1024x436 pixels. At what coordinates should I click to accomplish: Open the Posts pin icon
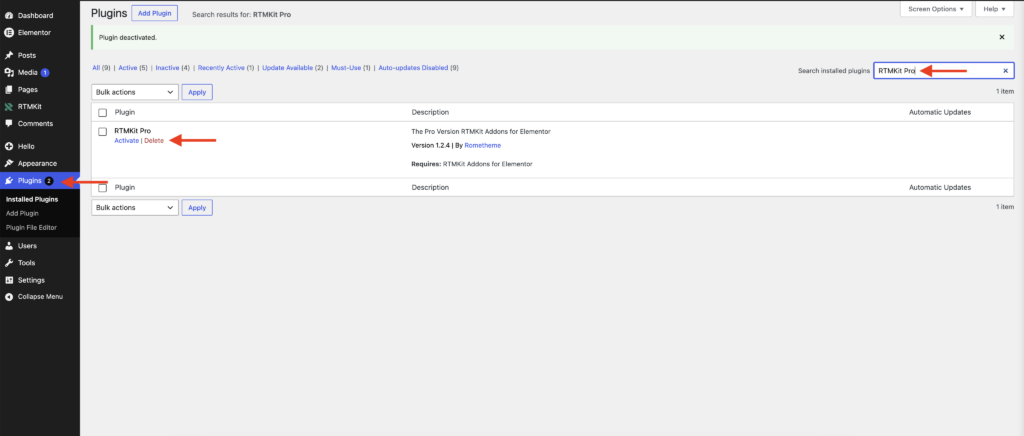pyautogui.click(x=9, y=55)
